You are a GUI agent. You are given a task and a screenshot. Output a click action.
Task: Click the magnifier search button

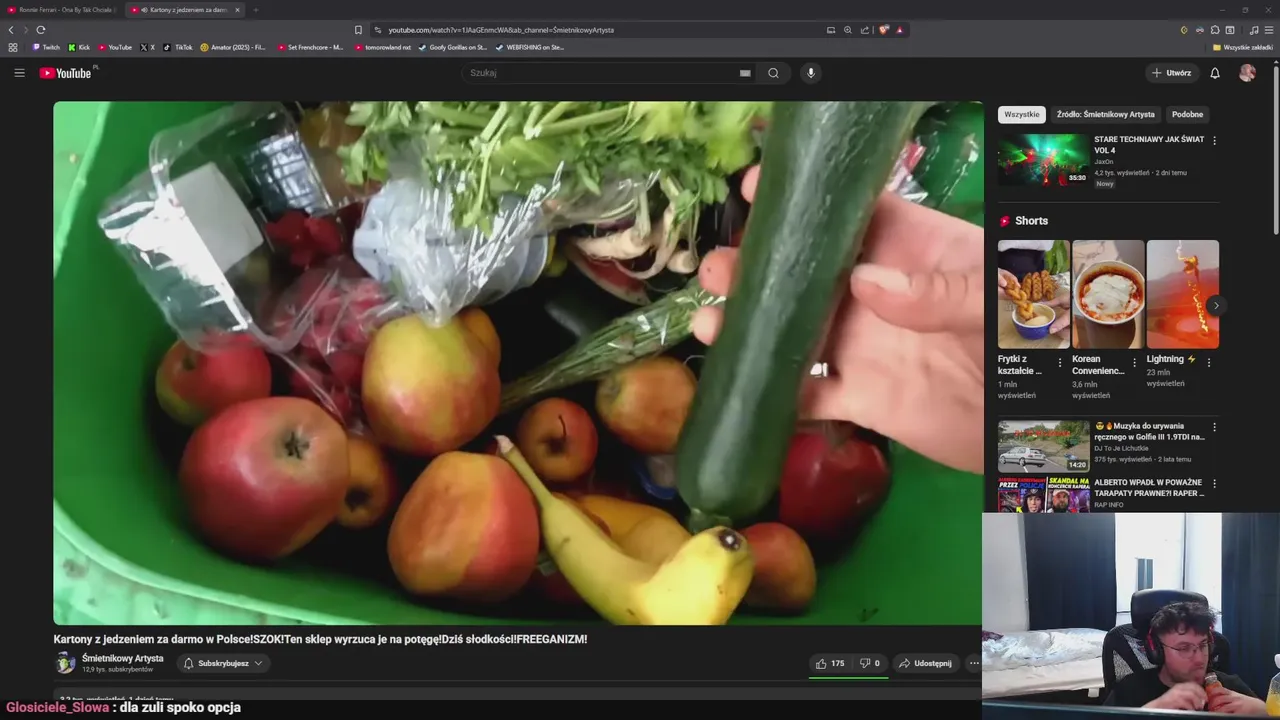point(773,73)
